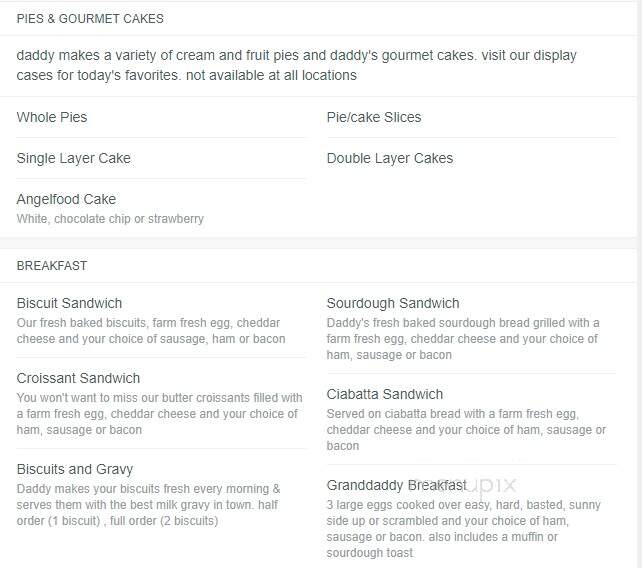Viewport: 642px width, 568px height.
Task: Open the Pie/cake Slices item
Action: pyautogui.click(x=373, y=118)
